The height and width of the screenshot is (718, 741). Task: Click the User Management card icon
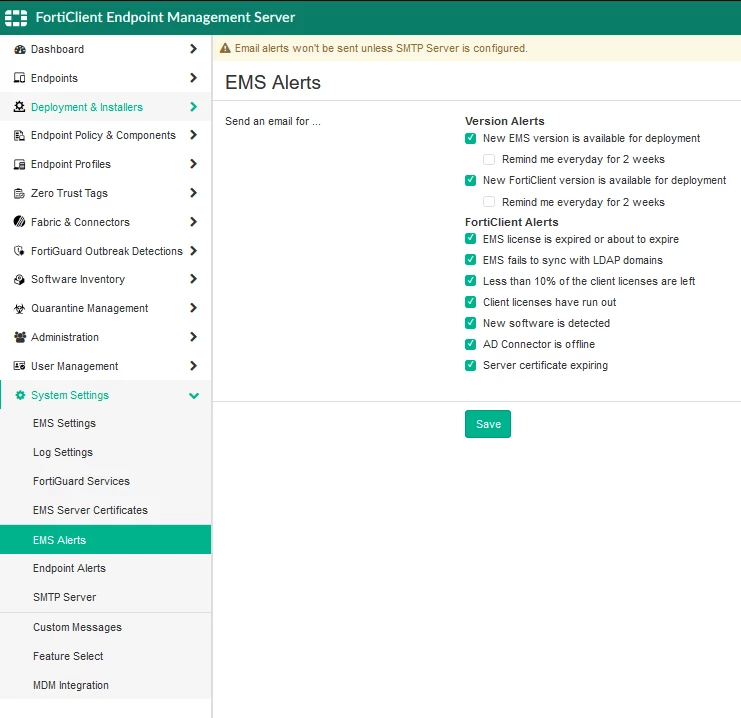point(19,366)
